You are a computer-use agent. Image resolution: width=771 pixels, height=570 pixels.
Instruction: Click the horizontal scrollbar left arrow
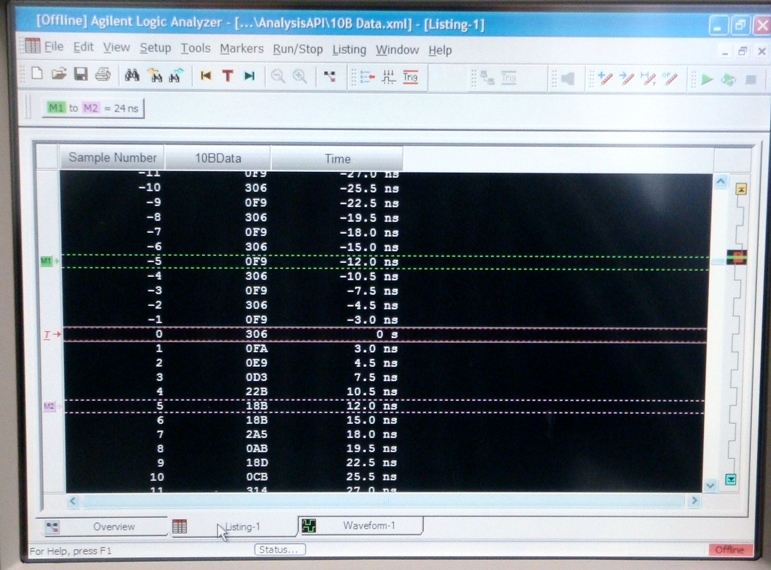click(x=72, y=501)
